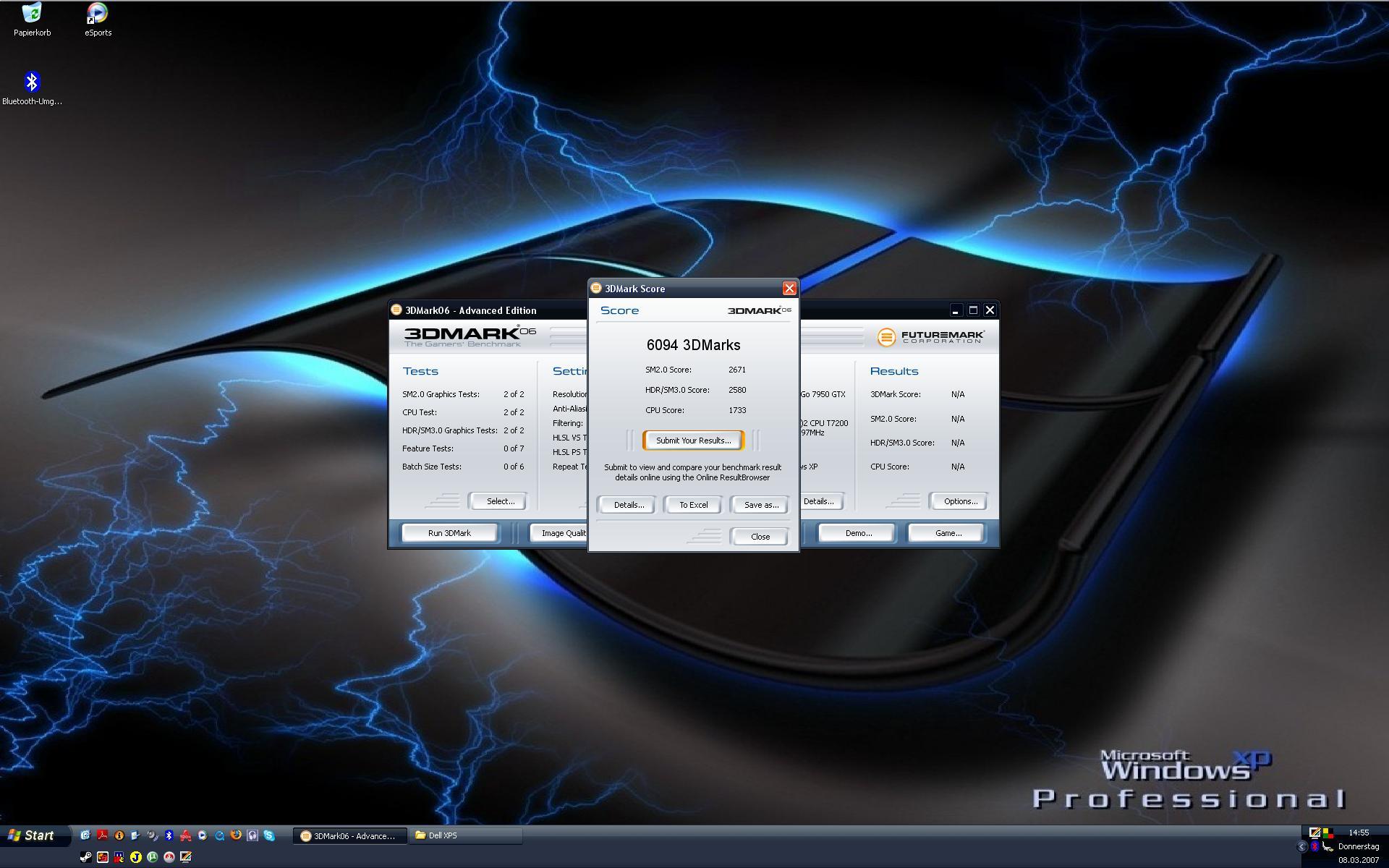
Task: Click Submit Your Results button
Action: pyautogui.click(x=693, y=441)
